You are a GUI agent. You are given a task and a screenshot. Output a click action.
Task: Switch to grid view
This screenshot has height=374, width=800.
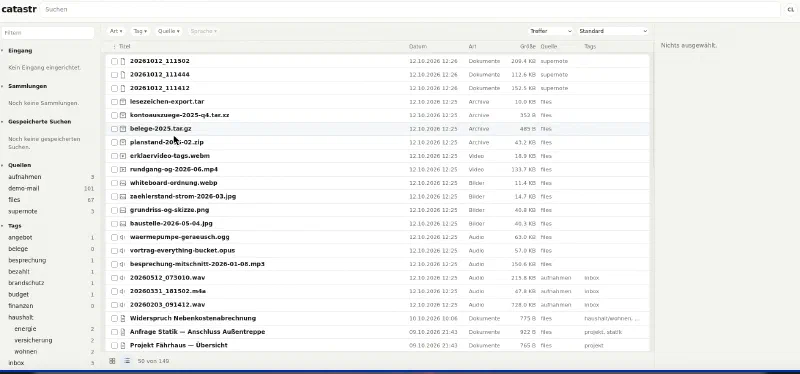click(x=112, y=361)
